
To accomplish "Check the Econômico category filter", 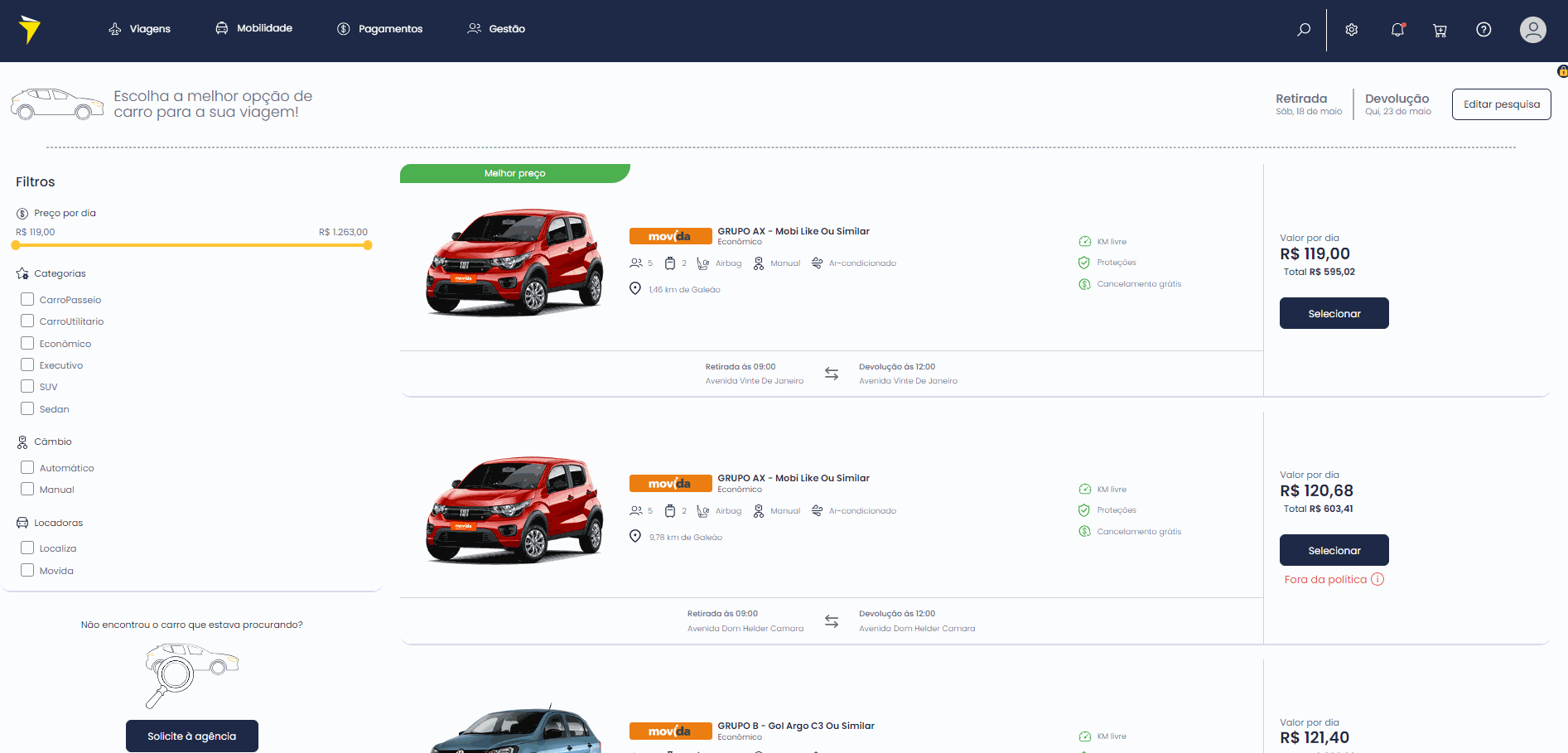I will pos(27,343).
